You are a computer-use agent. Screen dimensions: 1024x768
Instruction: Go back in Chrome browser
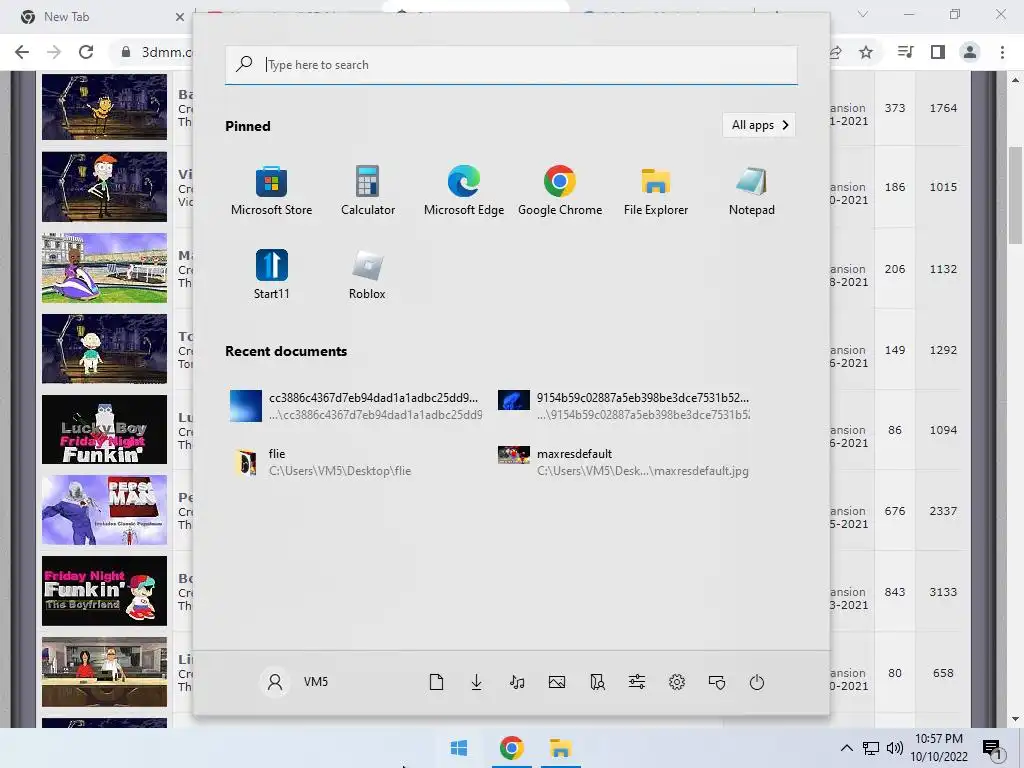click(22, 52)
